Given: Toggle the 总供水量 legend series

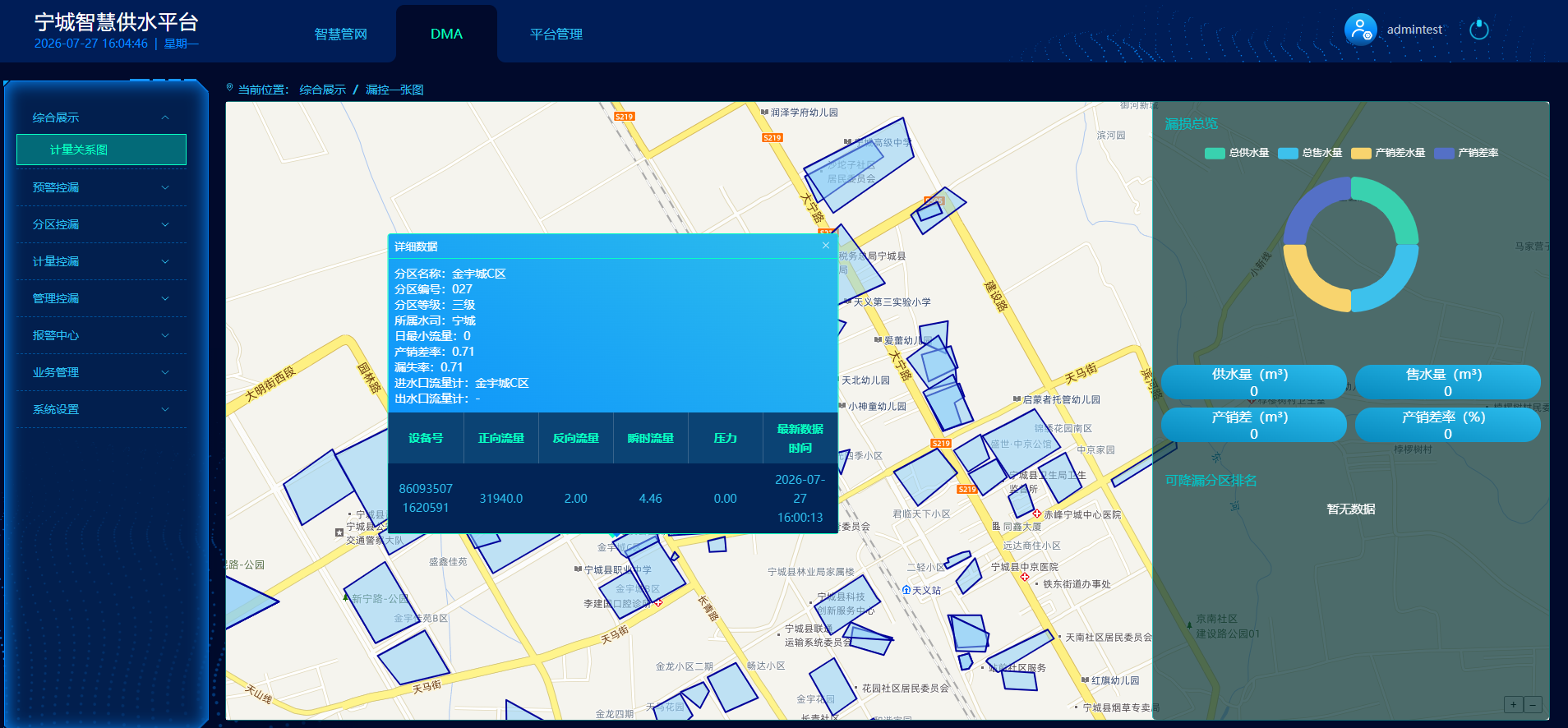Looking at the screenshot, I should pyautogui.click(x=1237, y=153).
